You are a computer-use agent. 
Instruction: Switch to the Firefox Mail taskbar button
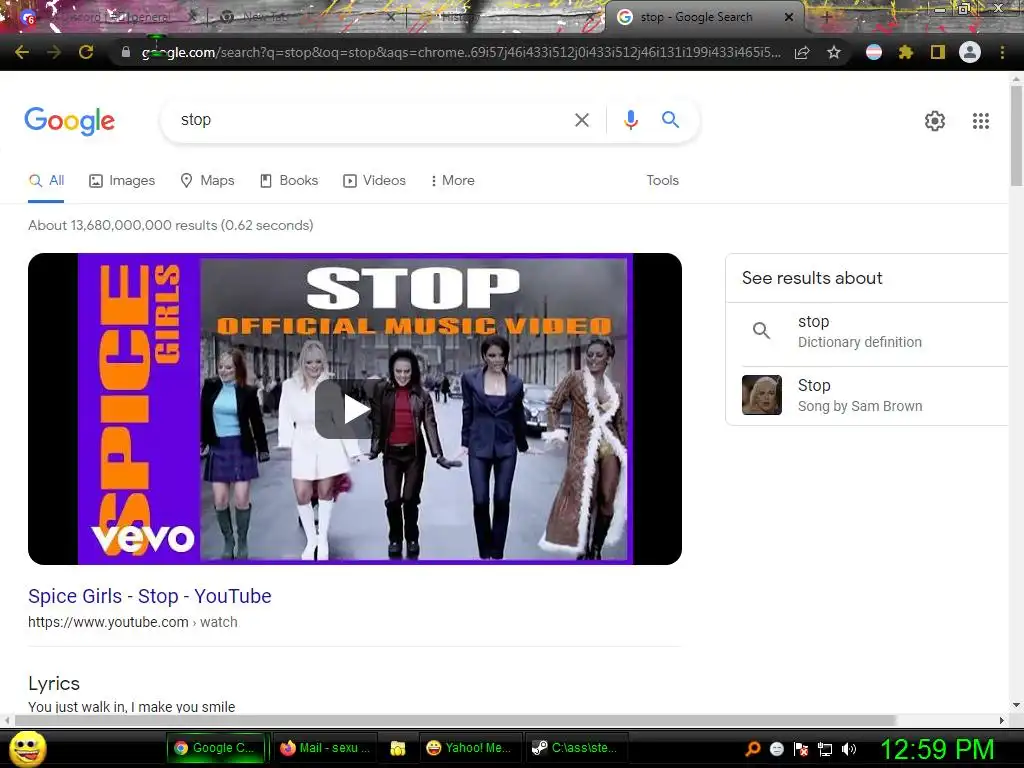(325, 748)
